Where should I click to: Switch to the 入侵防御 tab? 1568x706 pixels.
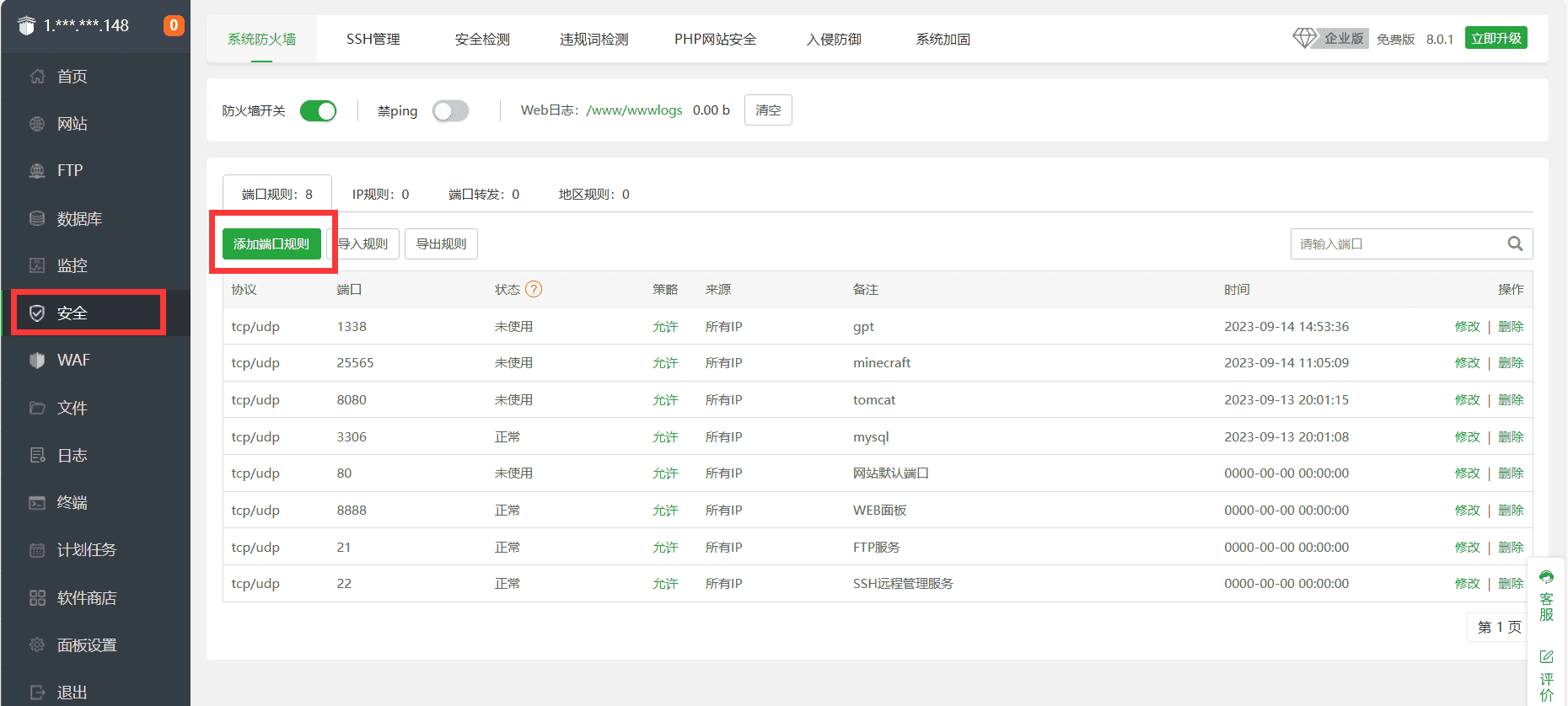tap(834, 40)
